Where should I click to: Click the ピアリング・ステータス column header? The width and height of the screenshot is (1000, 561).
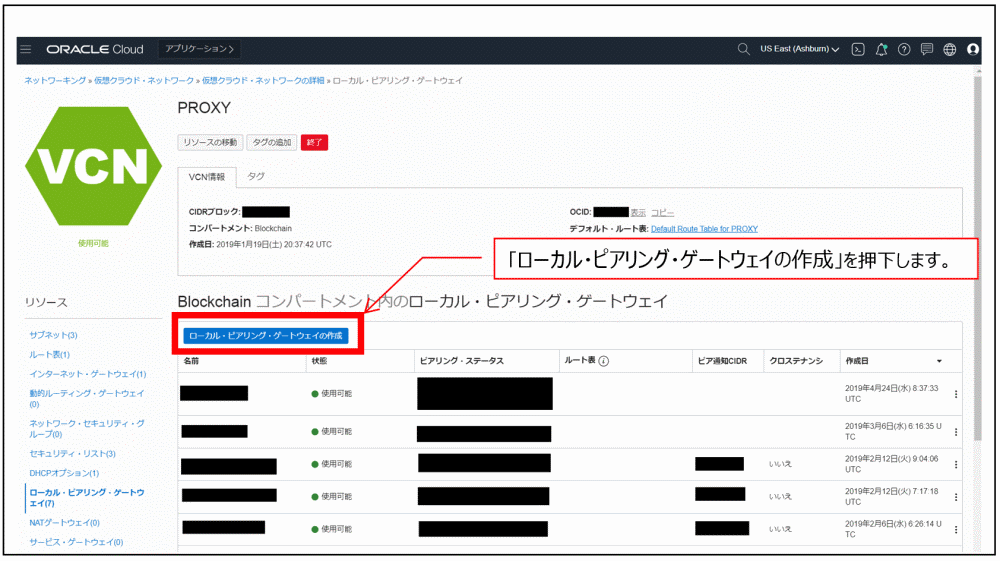click(462, 361)
